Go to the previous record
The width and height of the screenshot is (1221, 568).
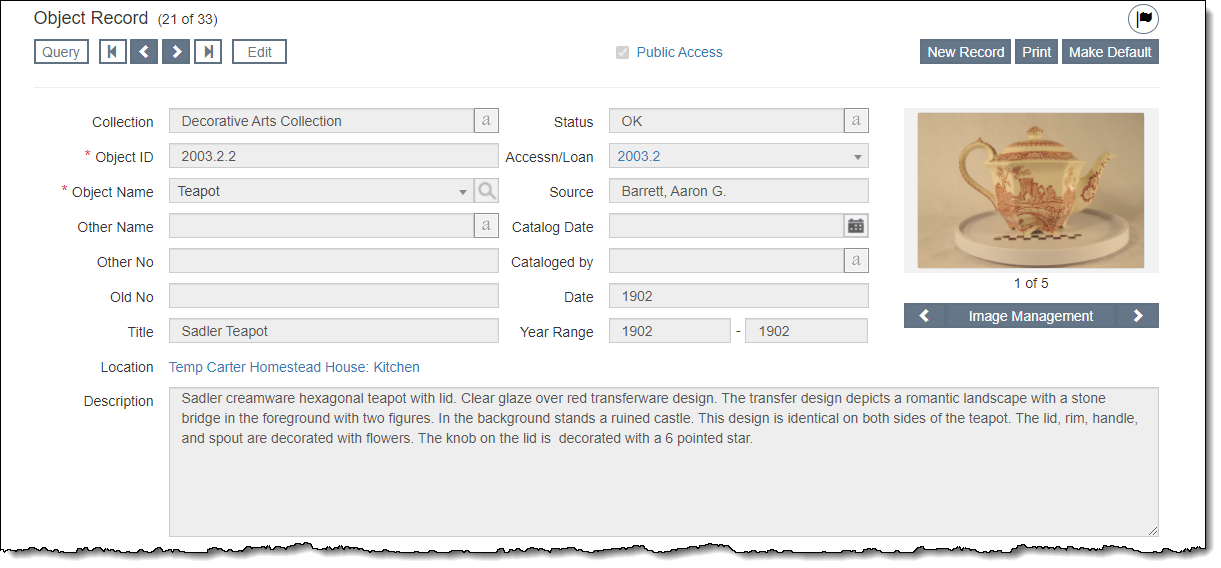coord(144,52)
